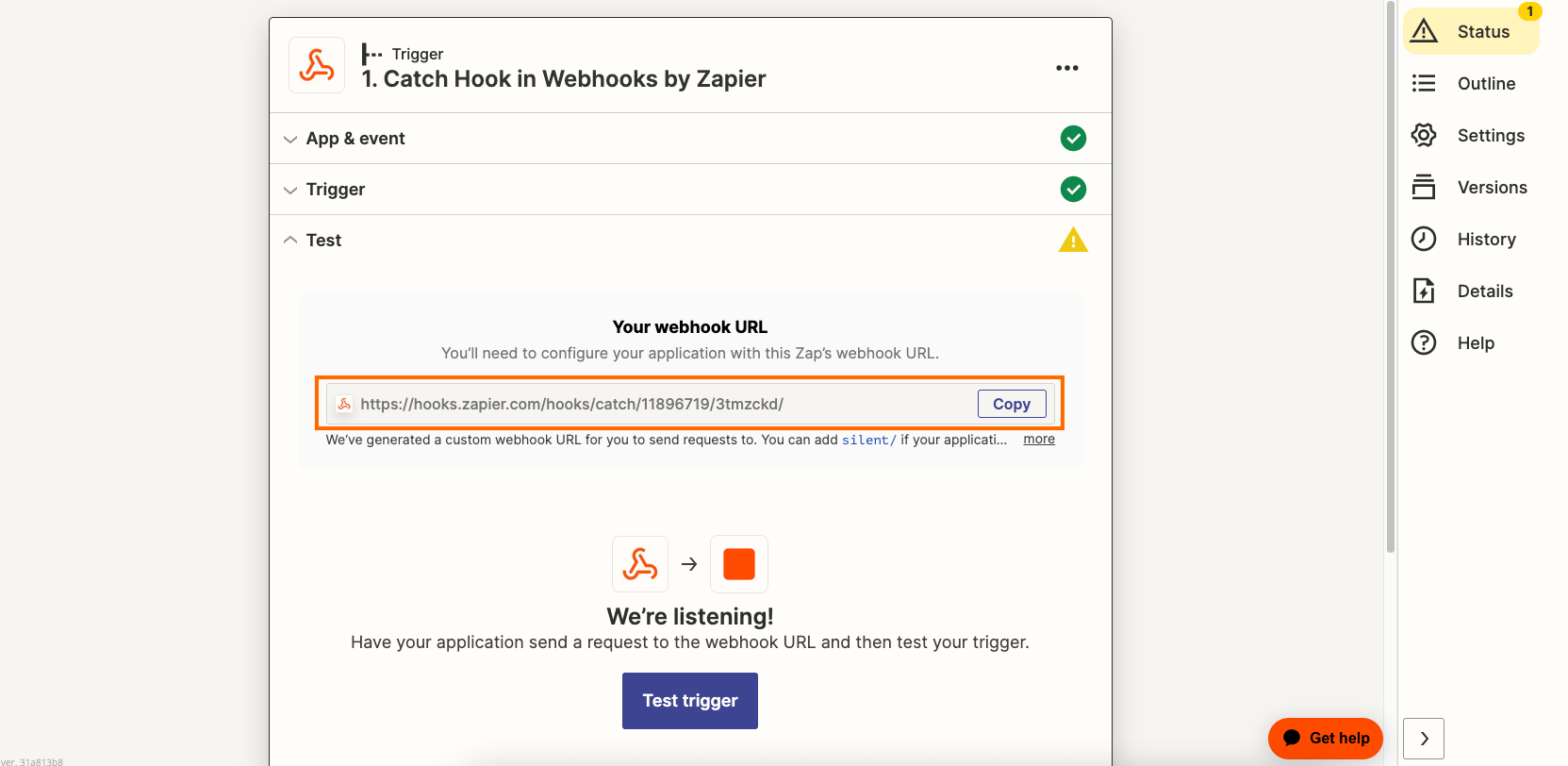Viewport: 1568px width, 766px height.
Task: Click the 'more' link under webhook URL
Action: [1039, 439]
